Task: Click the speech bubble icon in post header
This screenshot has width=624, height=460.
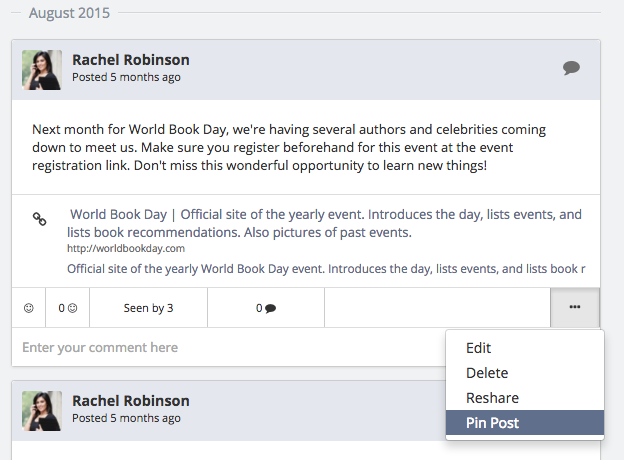Action: (x=571, y=68)
